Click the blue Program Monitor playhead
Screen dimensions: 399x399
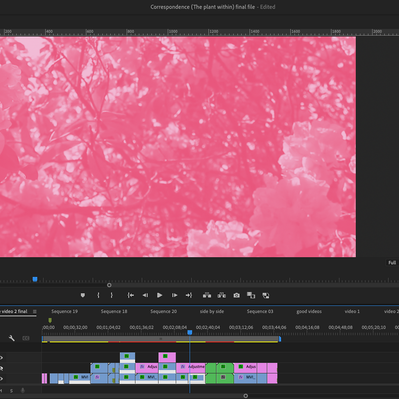35,279
